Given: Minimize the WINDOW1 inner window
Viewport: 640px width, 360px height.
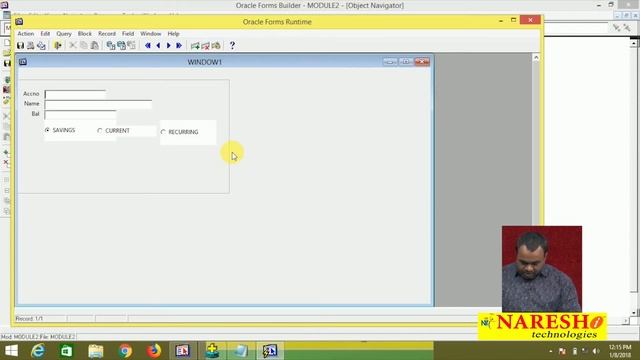Looking at the screenshot, I should (x=390, y=62).
